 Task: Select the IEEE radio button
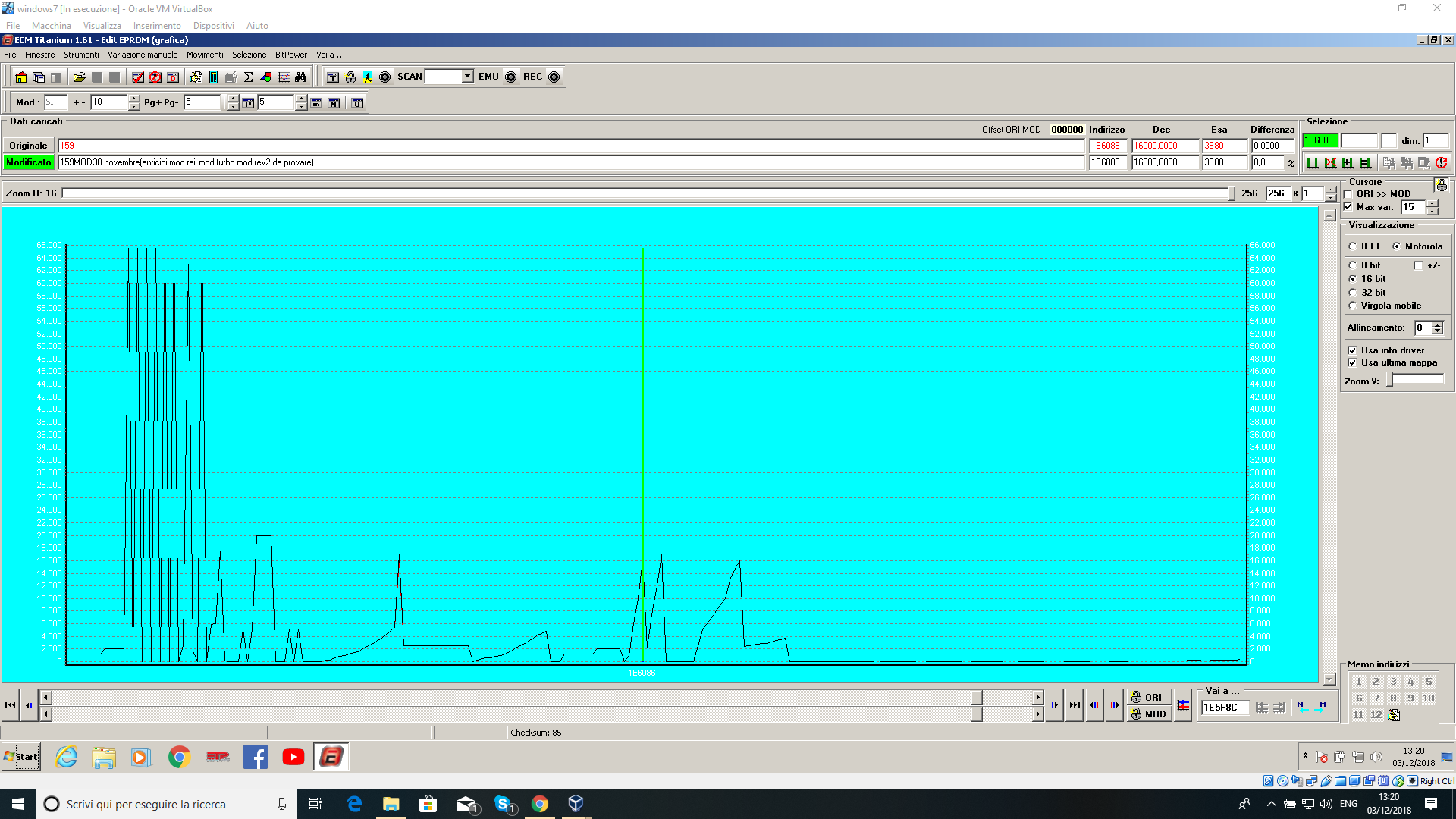coord(1353,246)
